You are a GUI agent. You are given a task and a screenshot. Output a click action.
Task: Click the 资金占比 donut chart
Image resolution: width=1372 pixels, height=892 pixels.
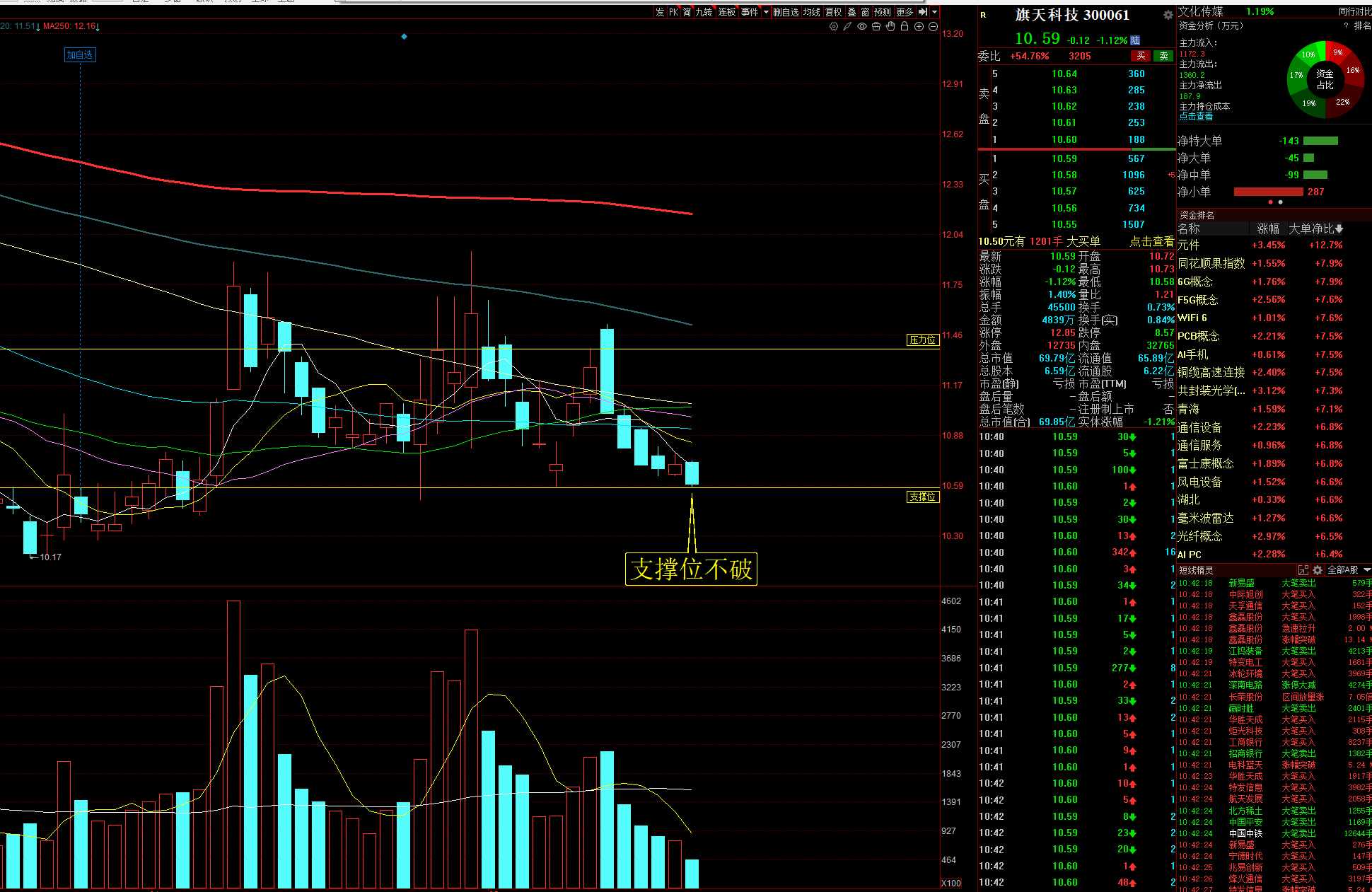point(1325,79)
